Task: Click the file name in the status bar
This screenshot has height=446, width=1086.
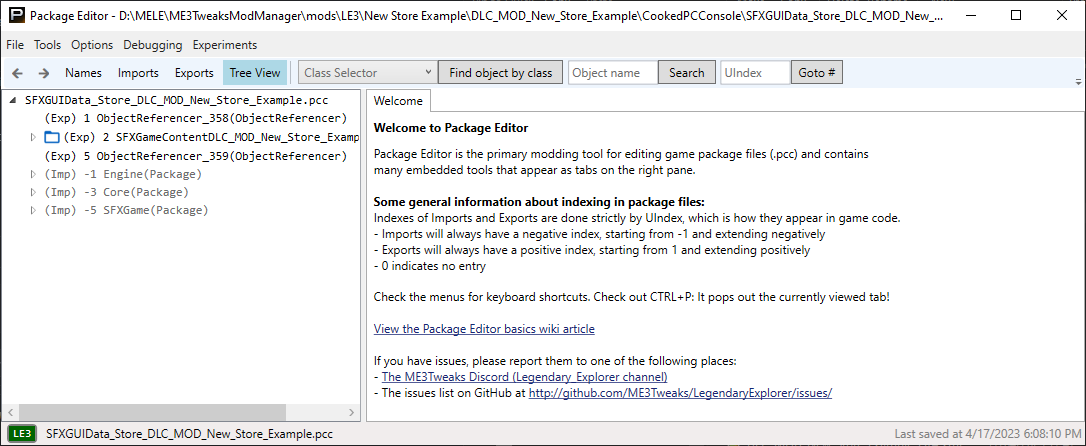Action: pyautogui.click(x=189, y=434)
